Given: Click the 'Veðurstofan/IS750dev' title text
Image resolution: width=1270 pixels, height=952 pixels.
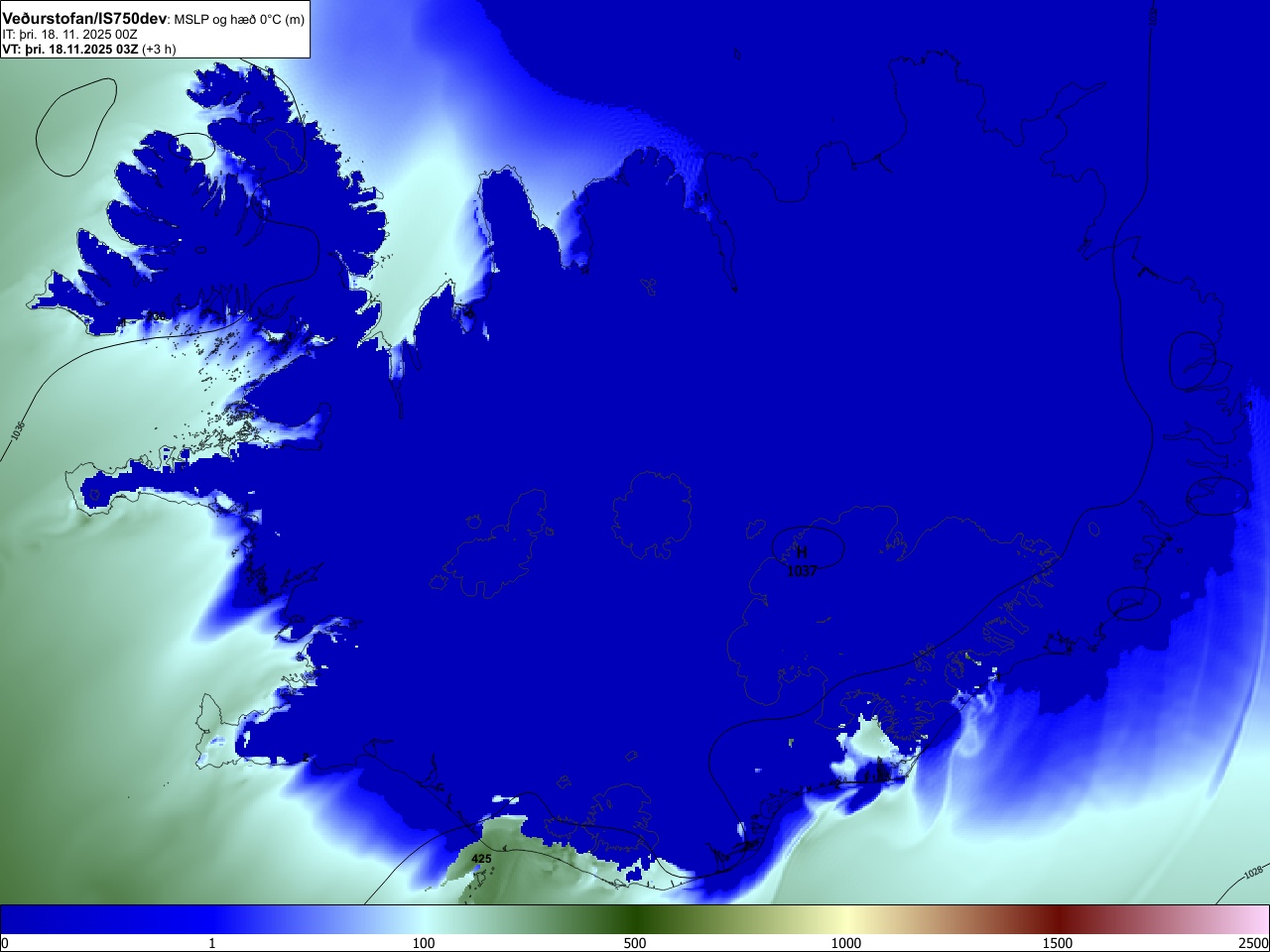Looking at the screenshot, I should [85, 19].
